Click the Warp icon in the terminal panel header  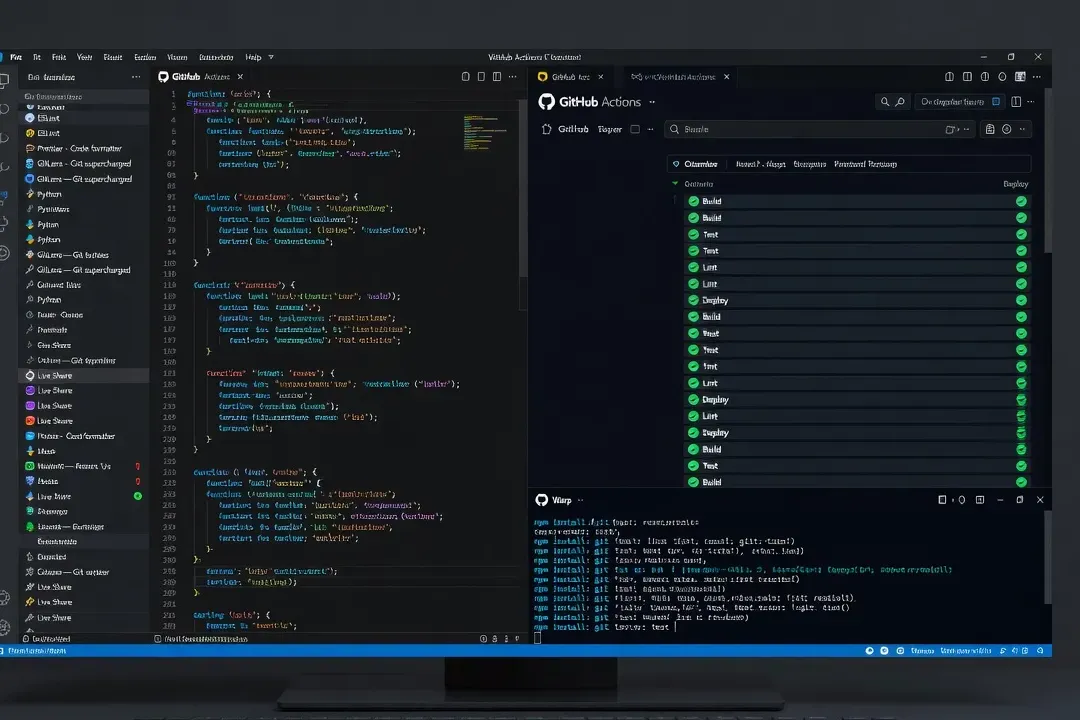coord(541,500)
